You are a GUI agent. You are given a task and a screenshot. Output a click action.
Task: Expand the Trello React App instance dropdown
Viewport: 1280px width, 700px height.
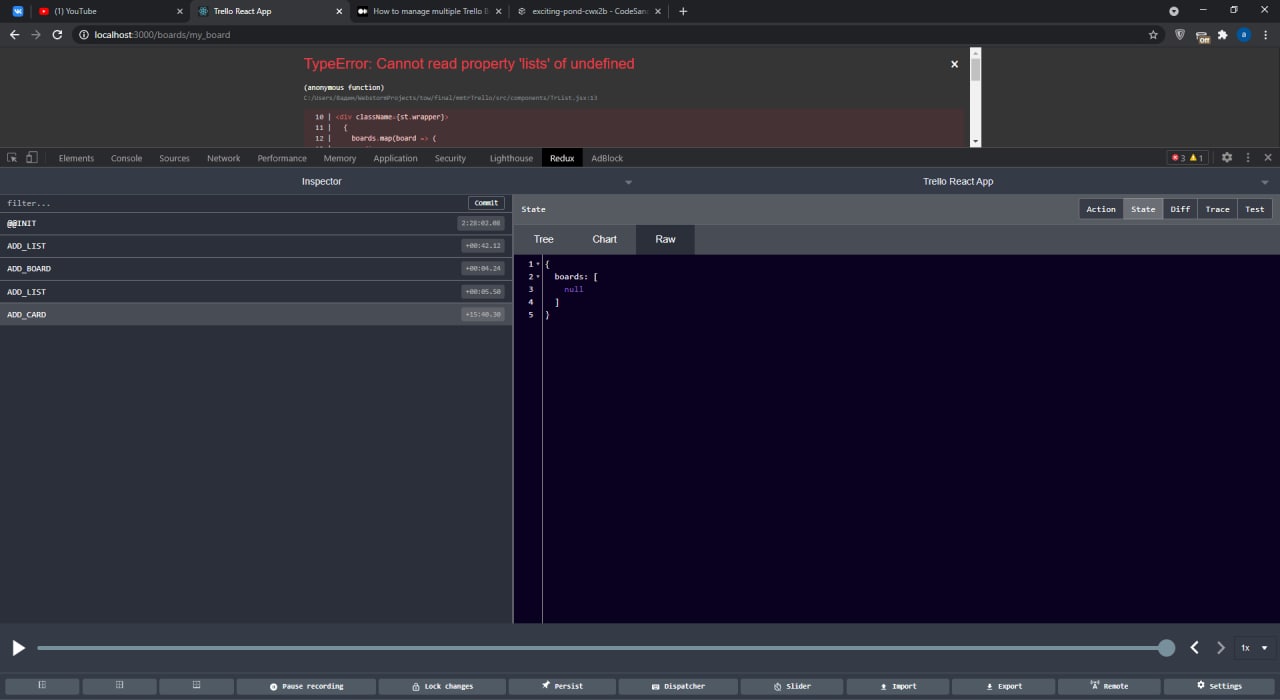pos(1264,182)
